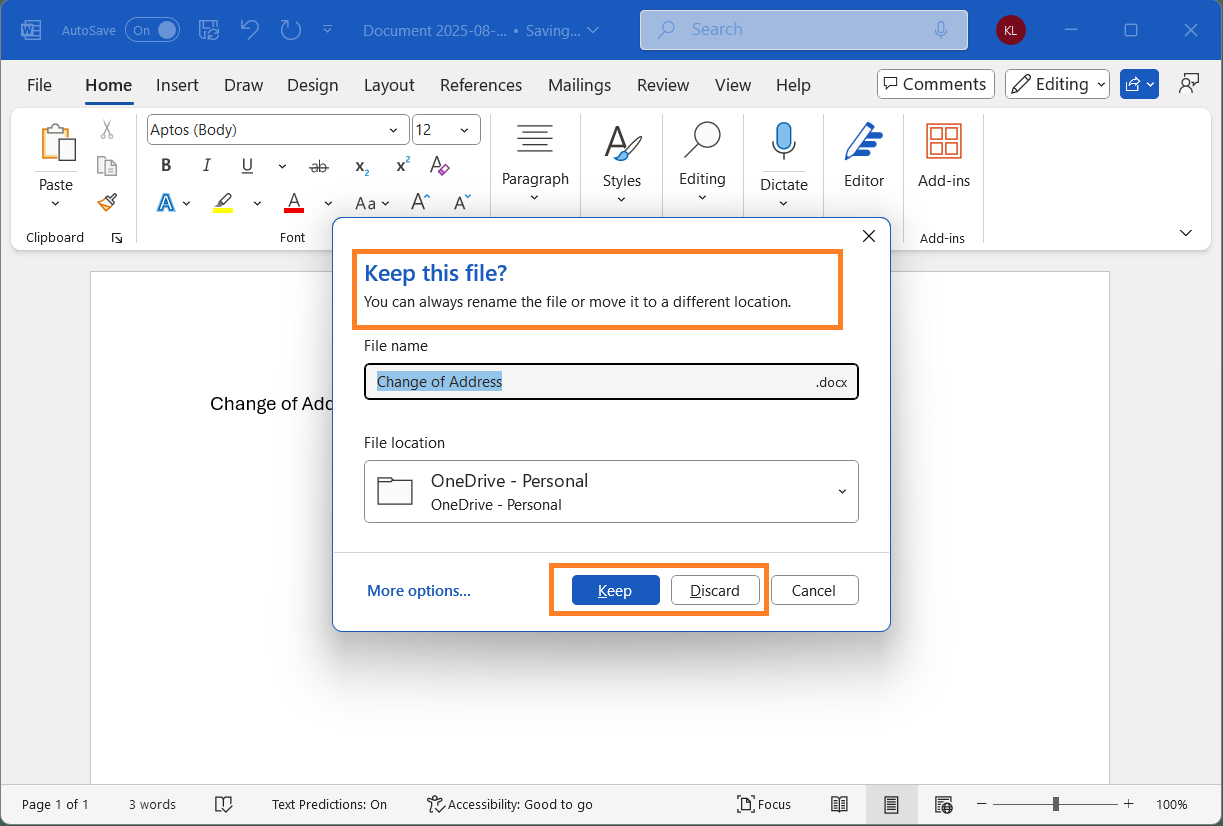The image size is (1223, 826).
Task: Open the font family dropdown
Action: 393,130
